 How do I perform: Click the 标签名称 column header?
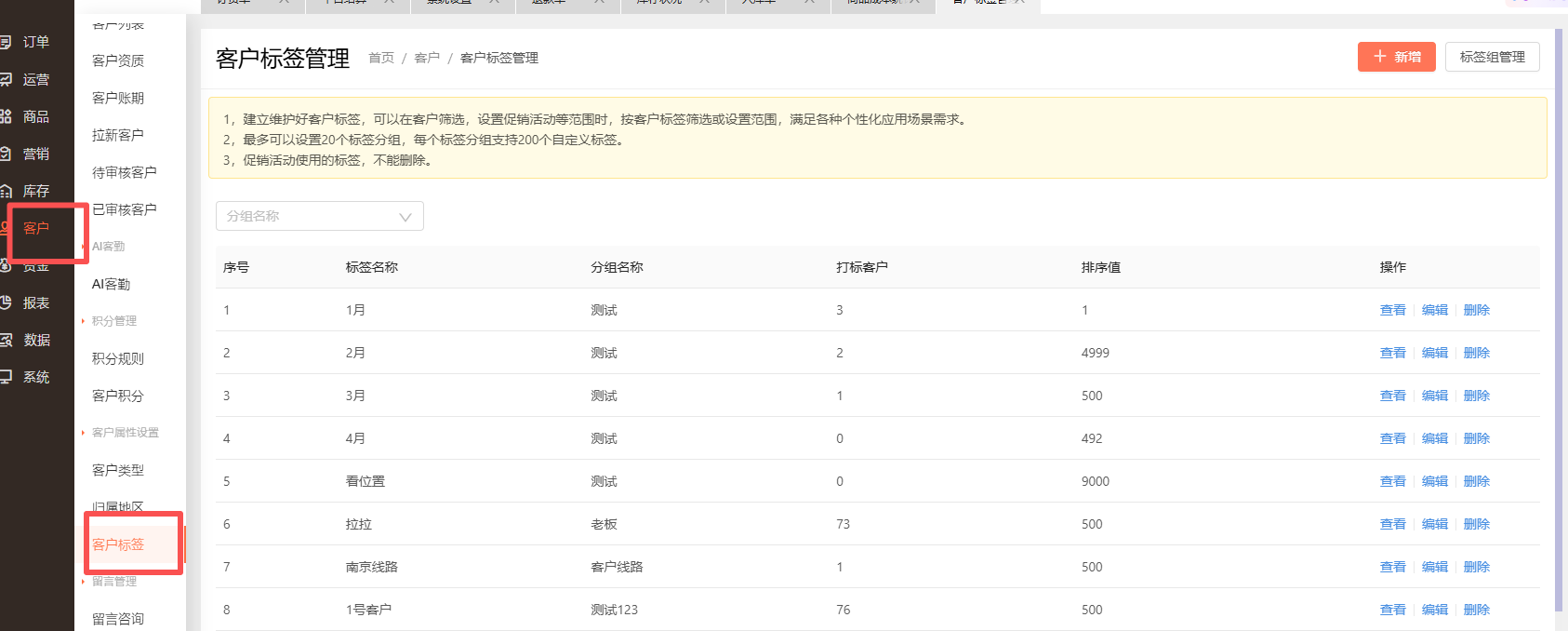click(x=371, y=267)
